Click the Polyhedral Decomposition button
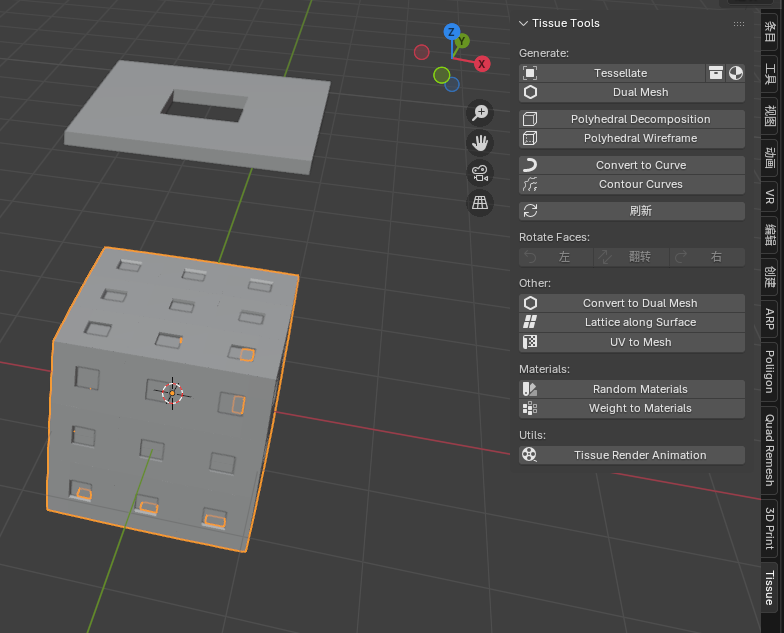The height and width of the screenshot is (633, 784). (x=632, y=119)
